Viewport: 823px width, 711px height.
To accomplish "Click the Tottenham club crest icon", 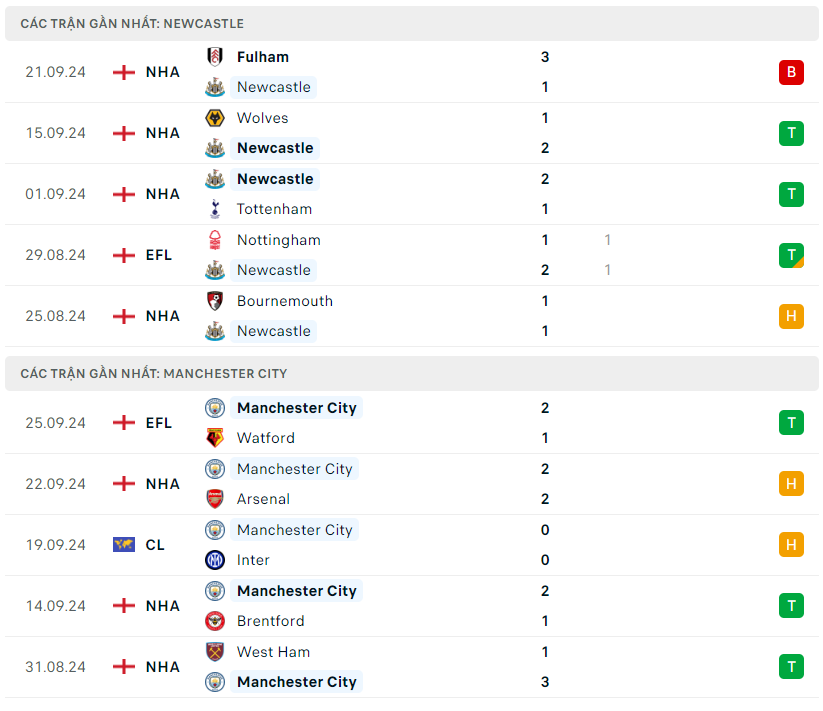I will [x=214, y=209].
